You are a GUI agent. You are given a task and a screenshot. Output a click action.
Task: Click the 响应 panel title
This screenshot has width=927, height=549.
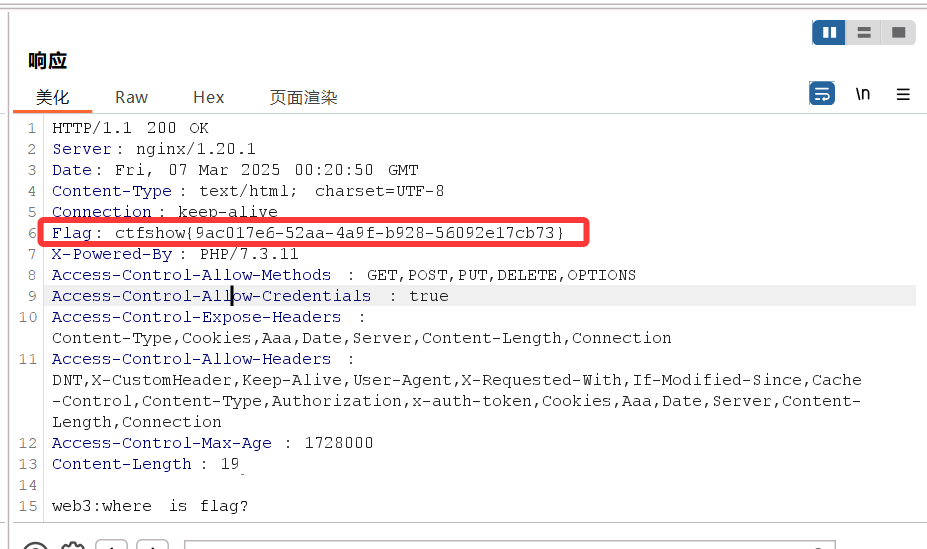[x=48, y=61]
